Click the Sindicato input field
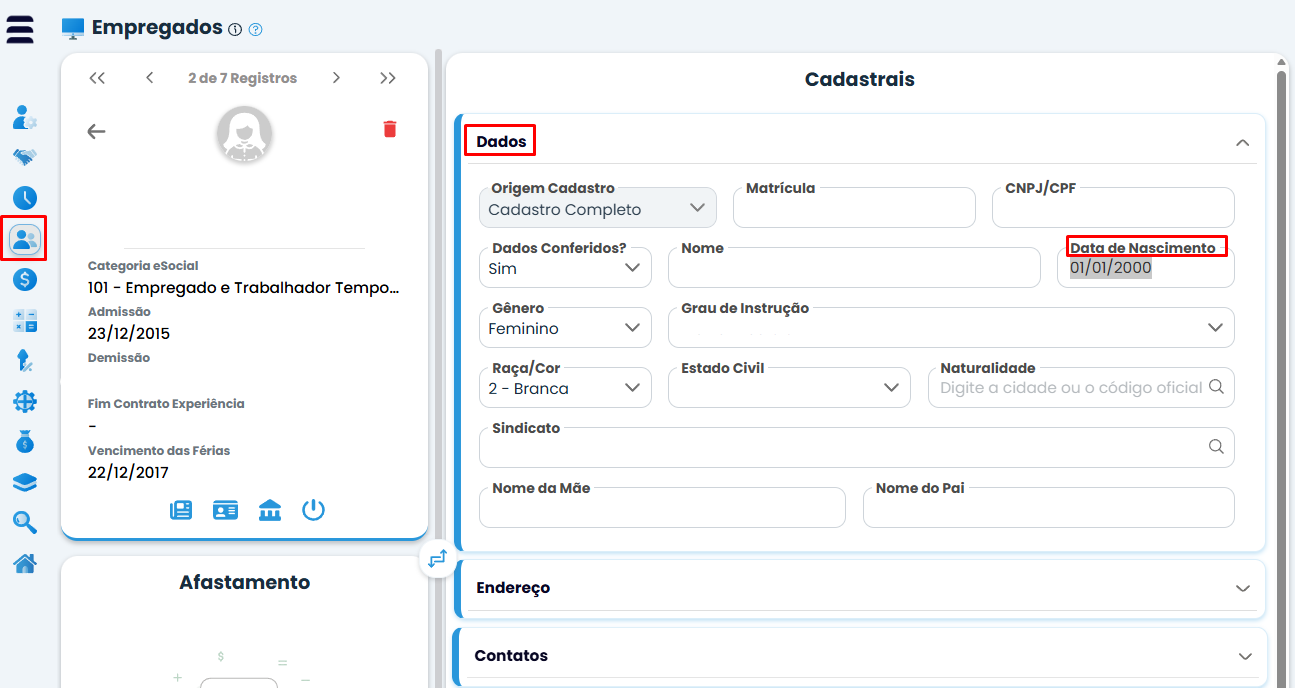1295x688 pixels. (857, 448)
